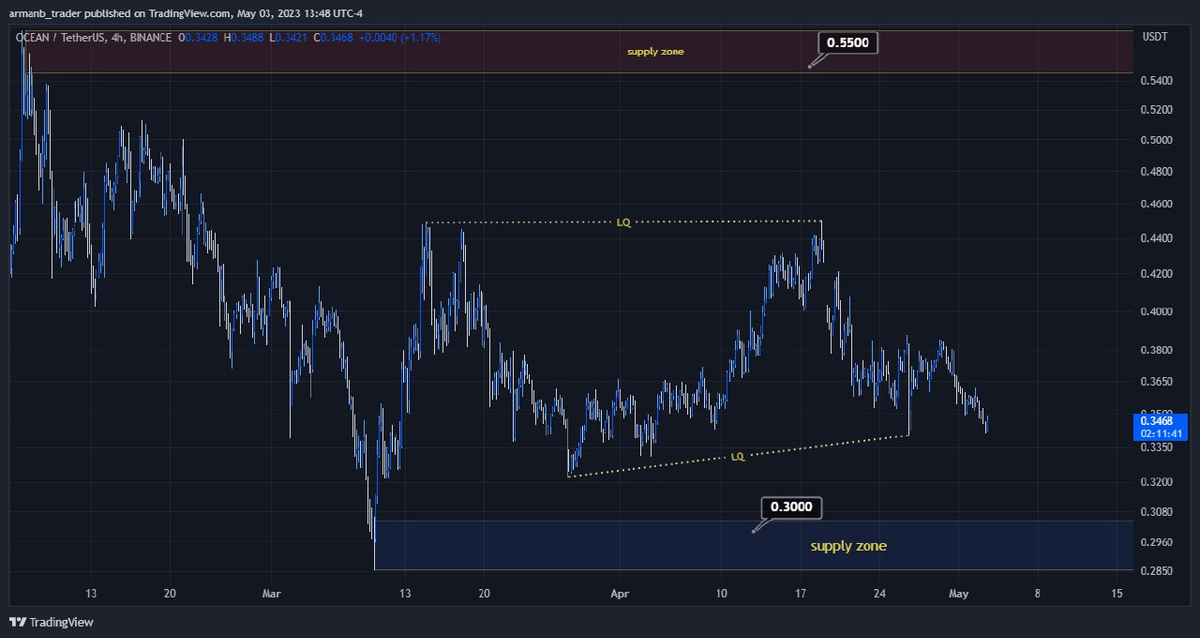Click the USDT currency label on price axis
Image resolution: width=1200 pixels, height=638 pixels.
click(1155, 37)
